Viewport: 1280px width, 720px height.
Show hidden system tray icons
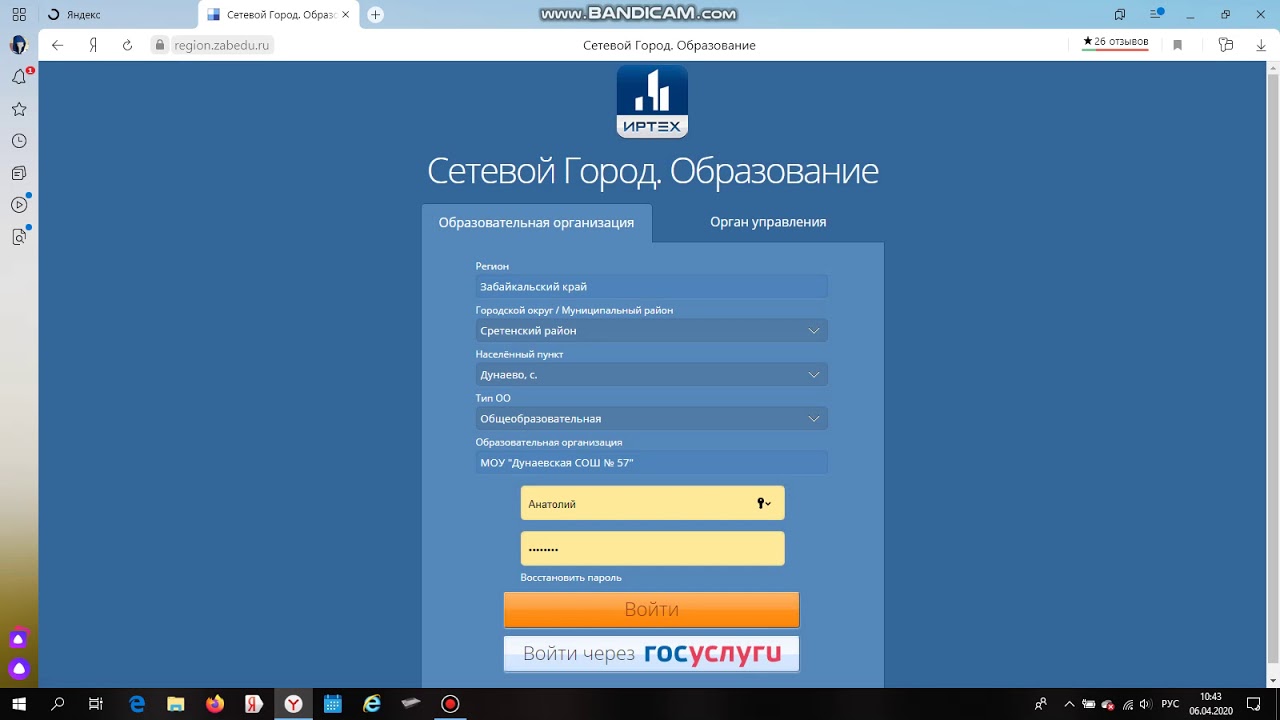[1069, 704]
